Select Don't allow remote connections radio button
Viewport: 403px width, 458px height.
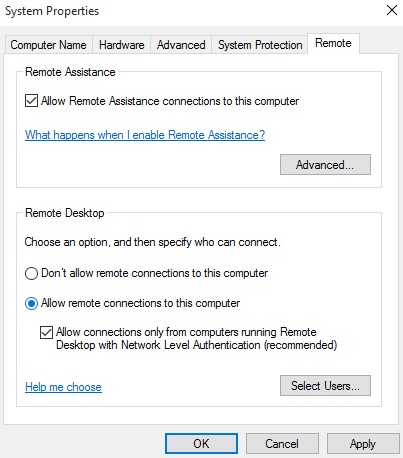tap(31, 274)
